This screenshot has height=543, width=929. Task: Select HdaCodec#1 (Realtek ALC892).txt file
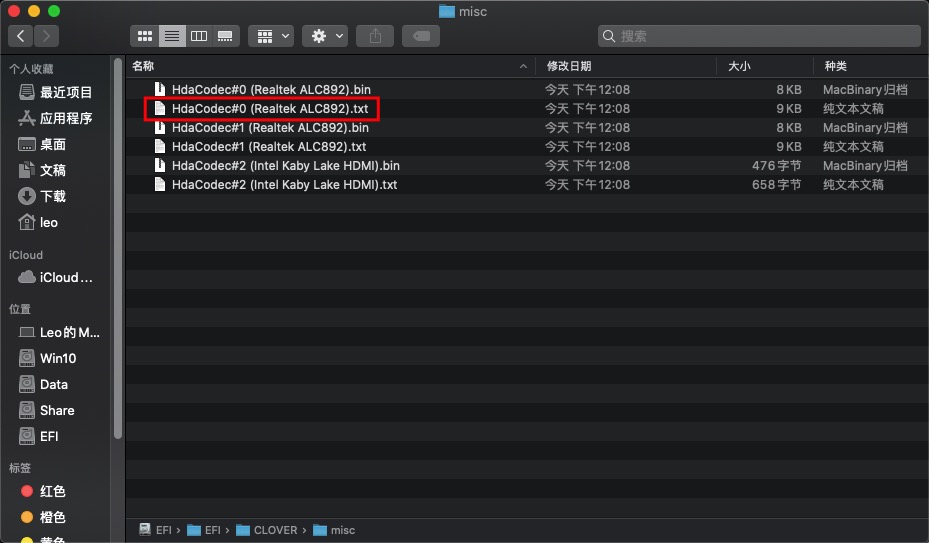pos(527,146)
